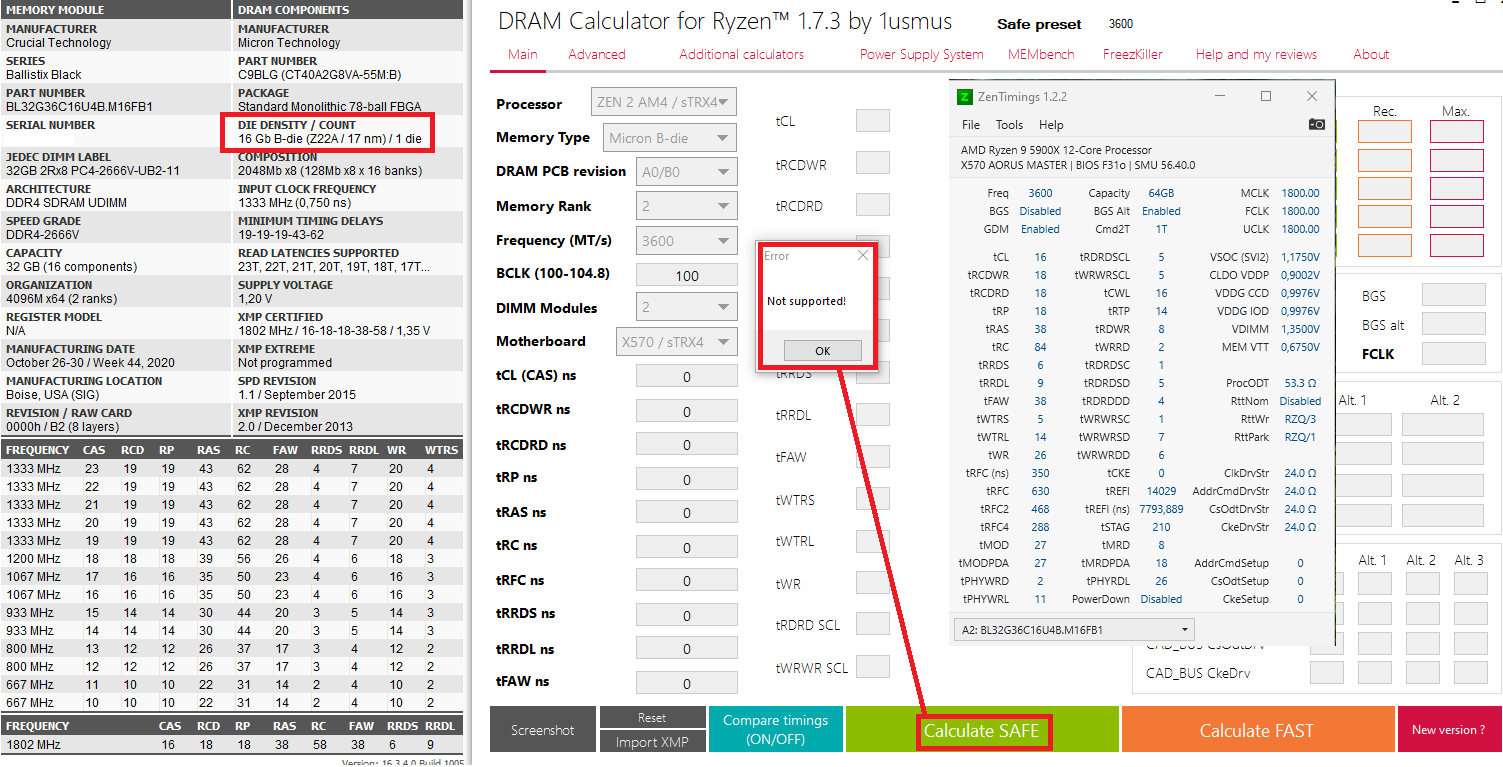Open the MEMbench tab

1043,55
